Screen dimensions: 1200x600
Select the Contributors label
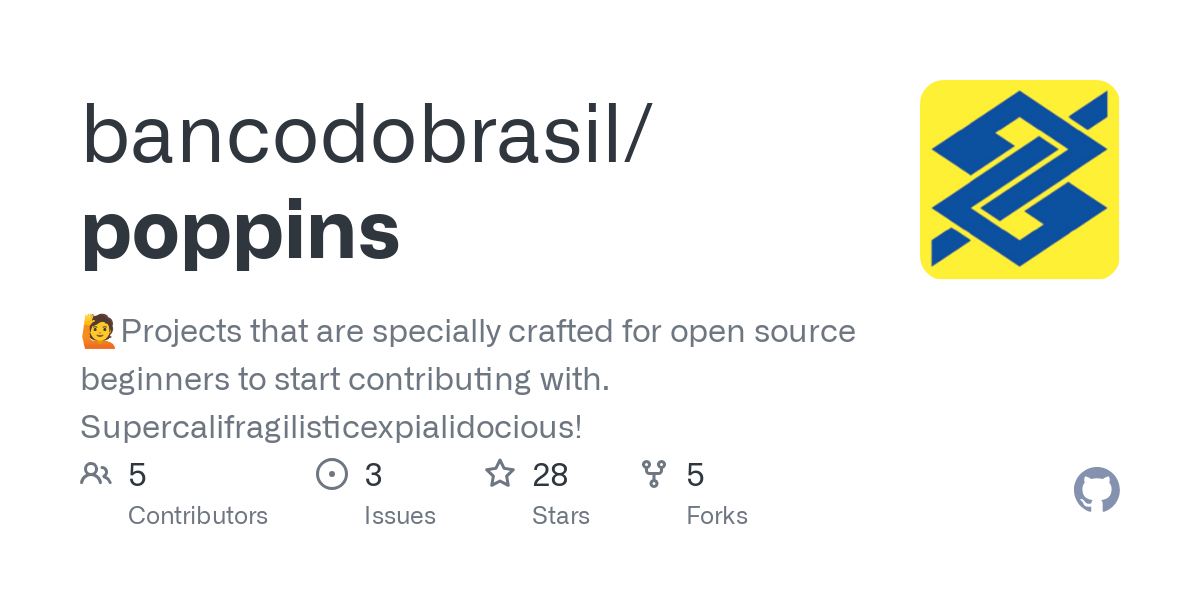click(x=198, y=516)
